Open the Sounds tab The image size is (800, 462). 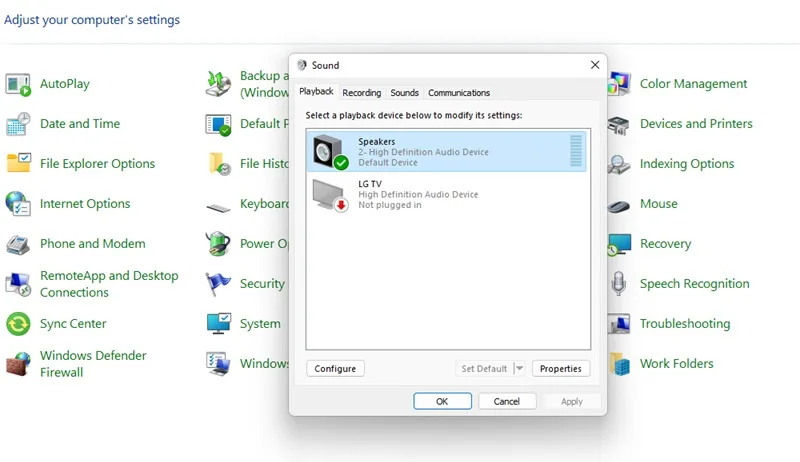point(405,93)
